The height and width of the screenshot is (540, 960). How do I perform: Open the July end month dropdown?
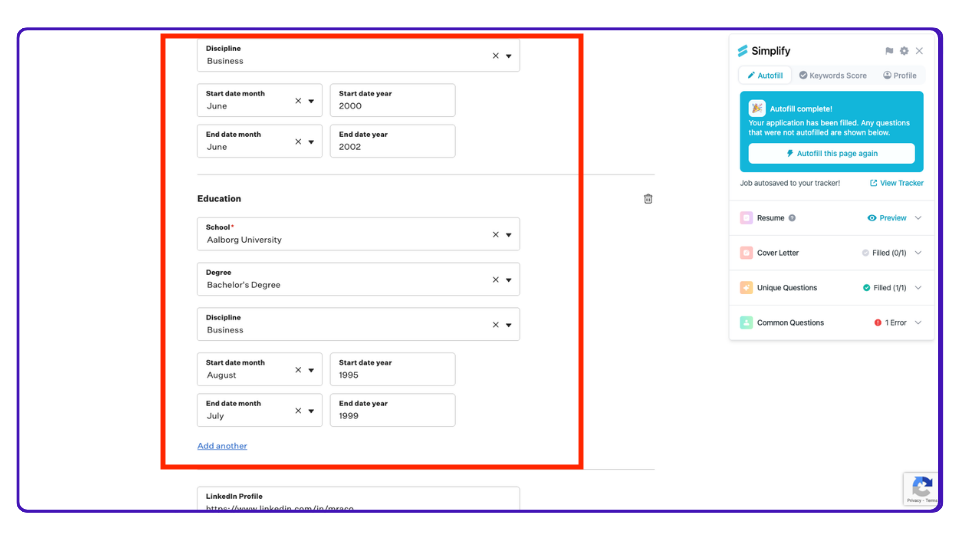(x=311, y=411)
